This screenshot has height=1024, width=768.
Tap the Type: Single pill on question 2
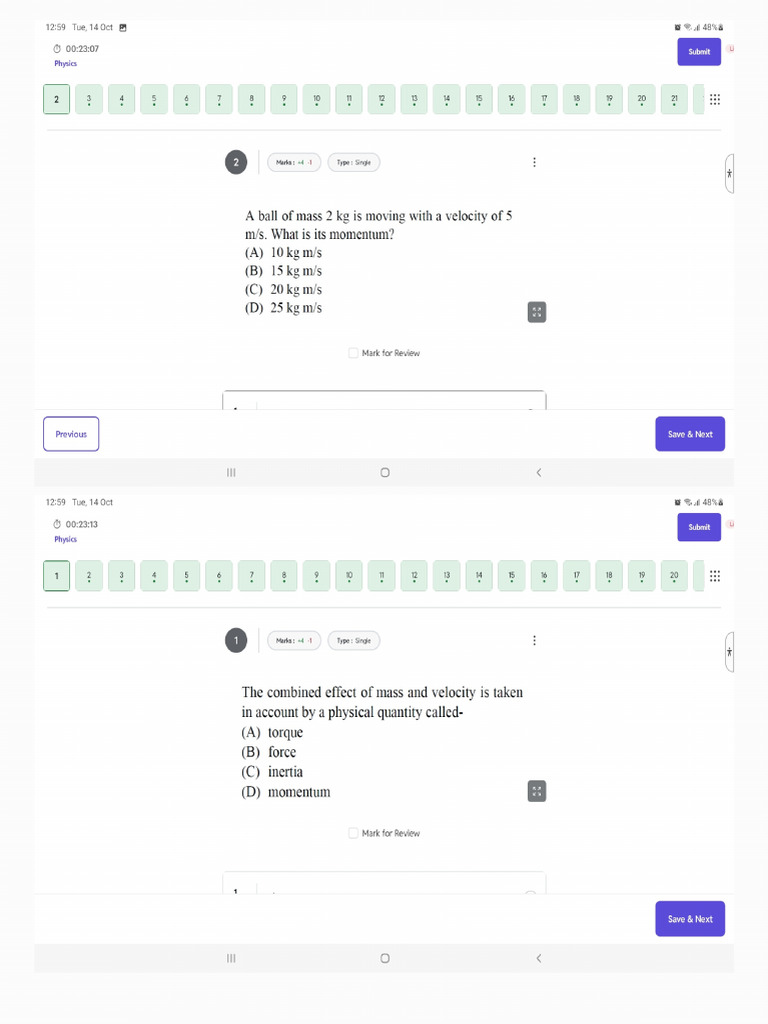353,162
